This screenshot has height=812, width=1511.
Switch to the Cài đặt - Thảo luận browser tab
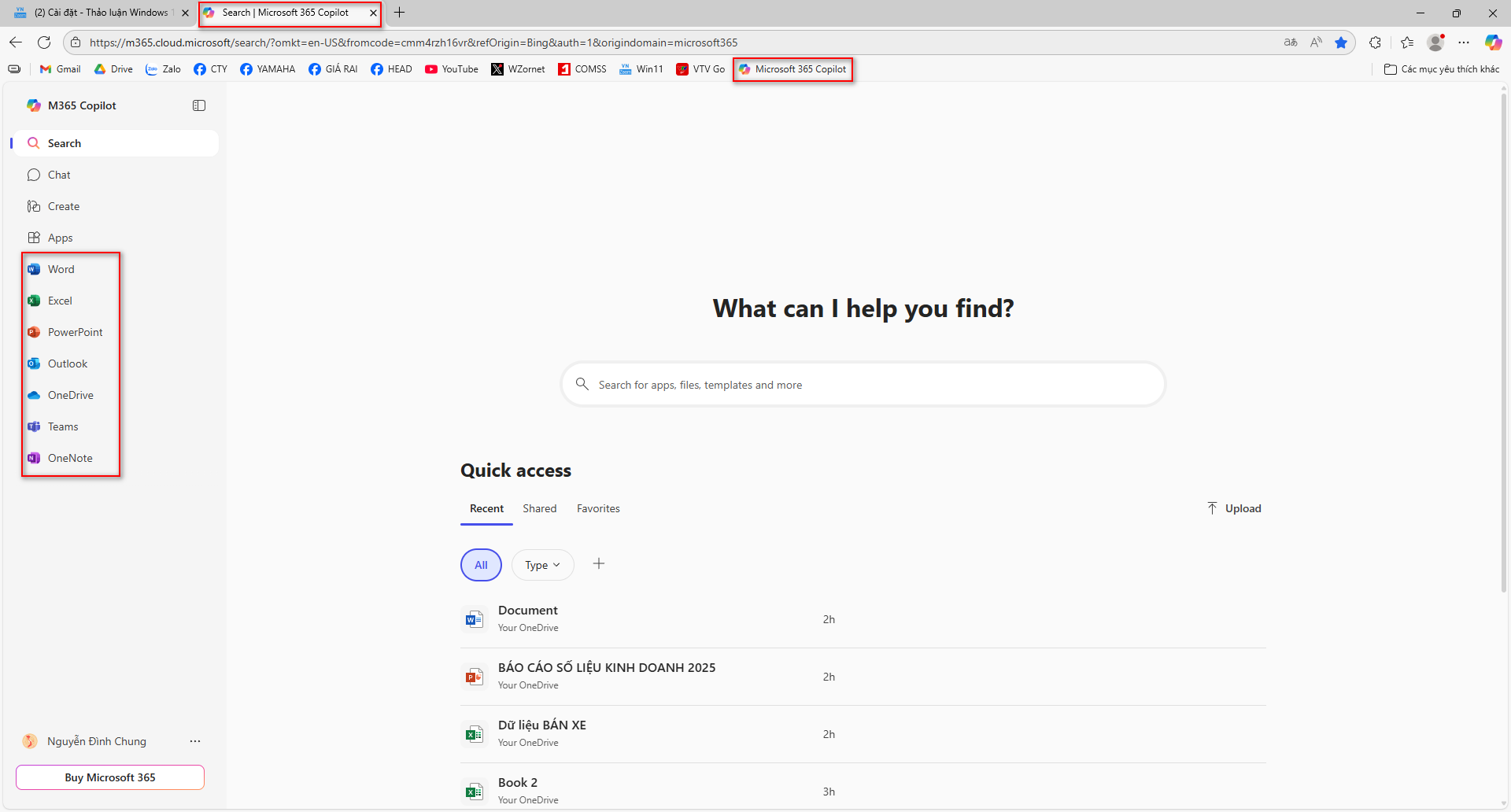(x=100, y=13)
